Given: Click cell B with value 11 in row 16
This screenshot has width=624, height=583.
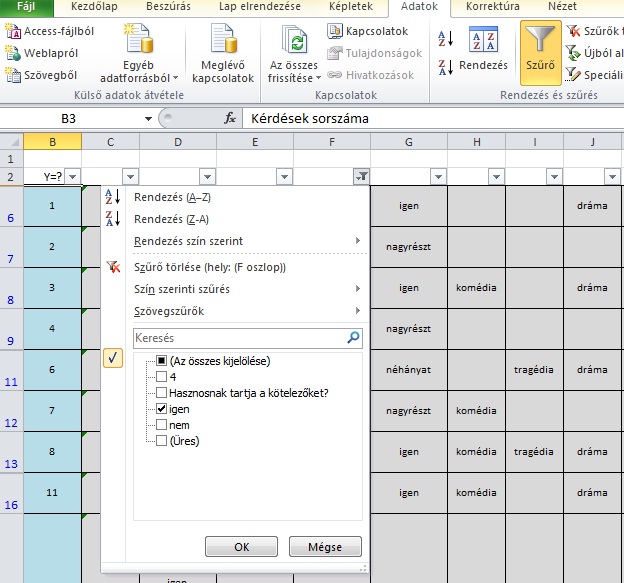Looking at the screenshot, I should coord(52,493).
